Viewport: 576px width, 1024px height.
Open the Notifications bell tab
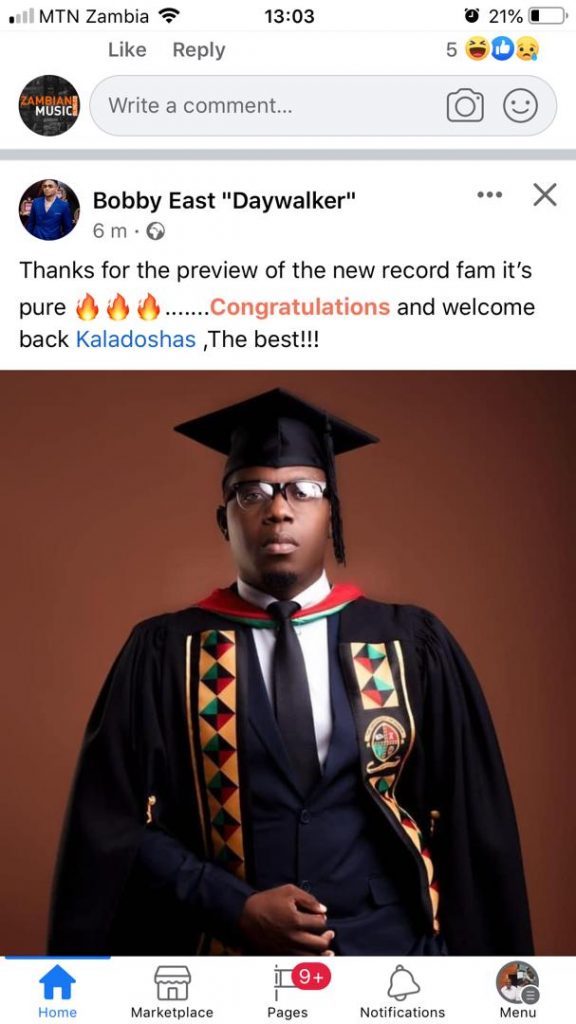tap(403, 990)
